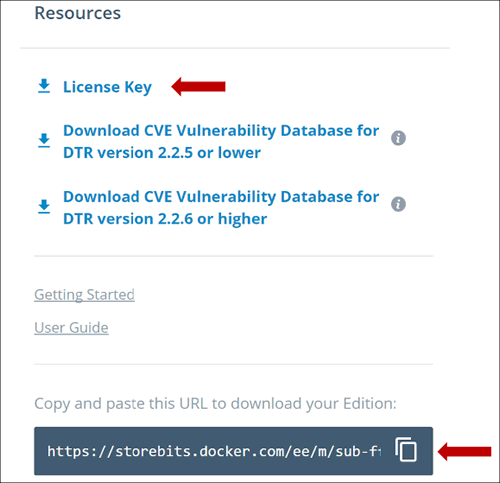Show info for DTR 2.2.5 or lower database
Image resolution: width=500 pixels, height=483 pixels.
[398, 138]
